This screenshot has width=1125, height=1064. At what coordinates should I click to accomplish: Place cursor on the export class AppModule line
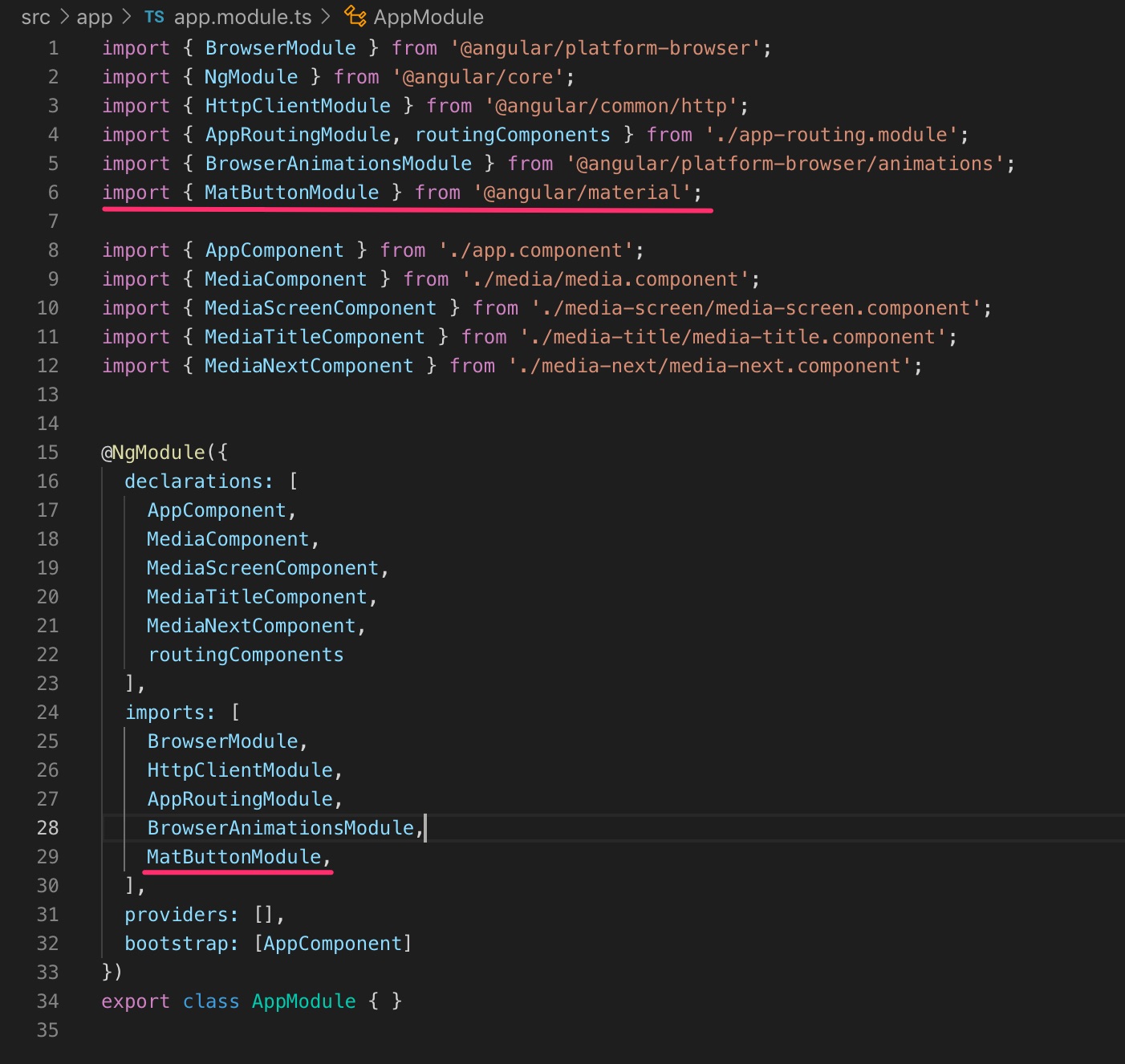(249, 1001)
